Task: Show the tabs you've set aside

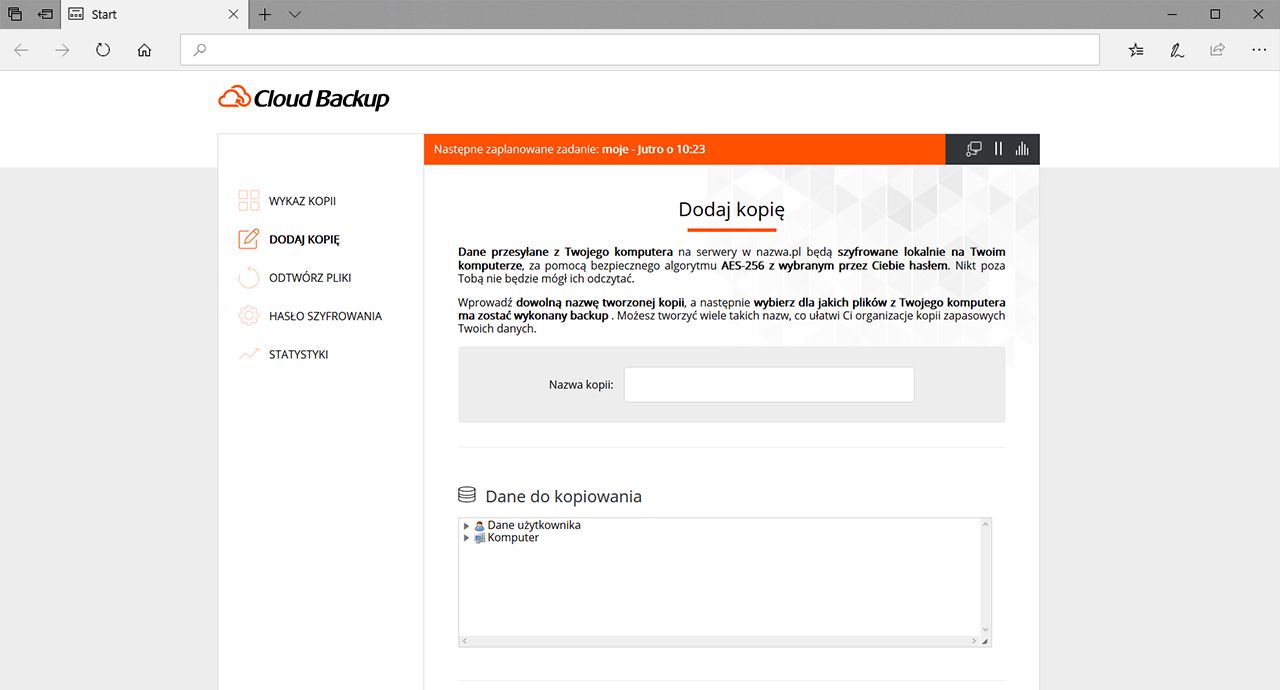Action: pyautogui.click(x=15, y=14)
